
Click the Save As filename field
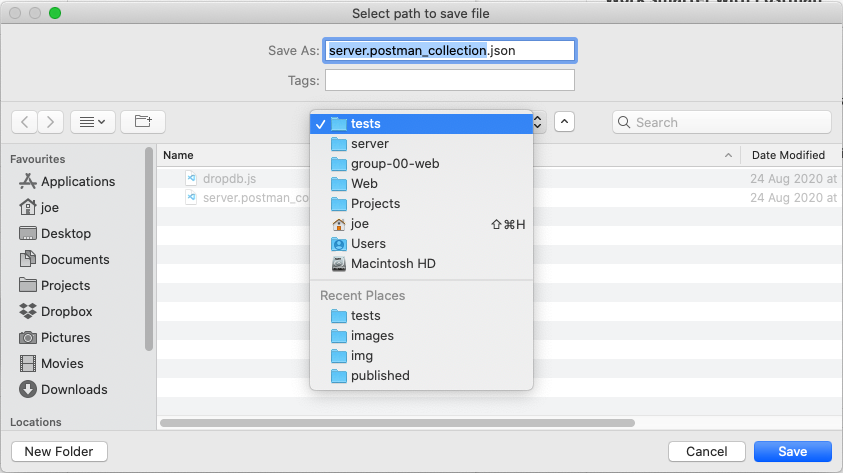click(x=449, y=51)
